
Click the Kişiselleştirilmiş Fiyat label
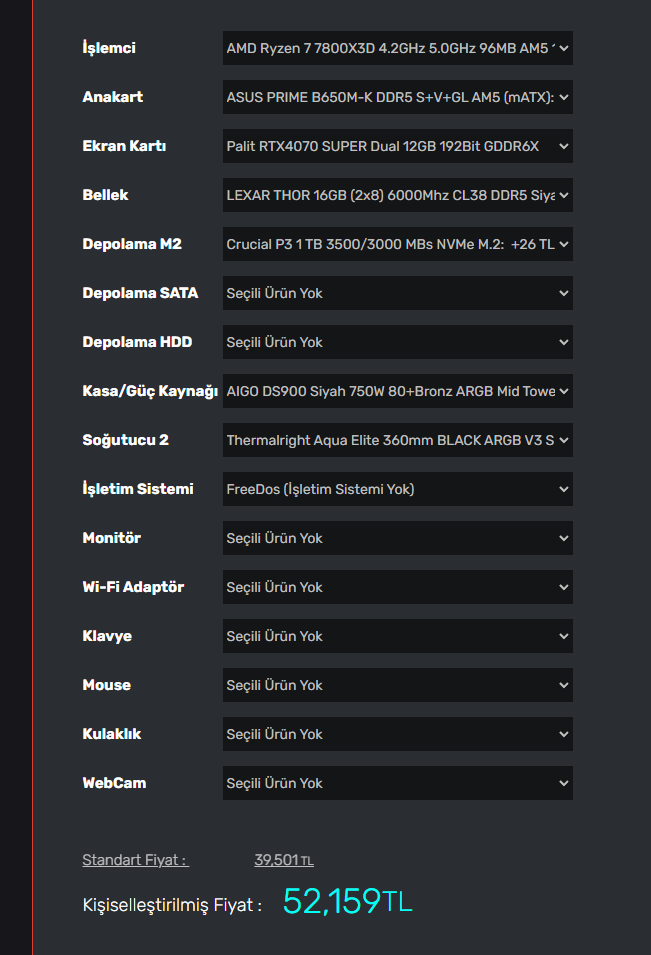pyautogui.click(x=172, y=905)
